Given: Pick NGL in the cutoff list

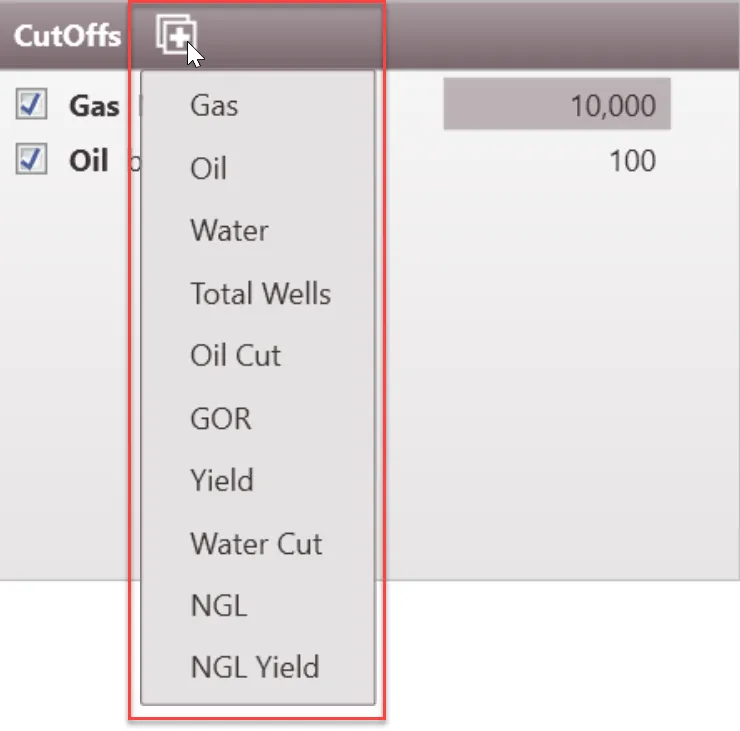Looking at the screenshot, I should click(x=218, y=606).
